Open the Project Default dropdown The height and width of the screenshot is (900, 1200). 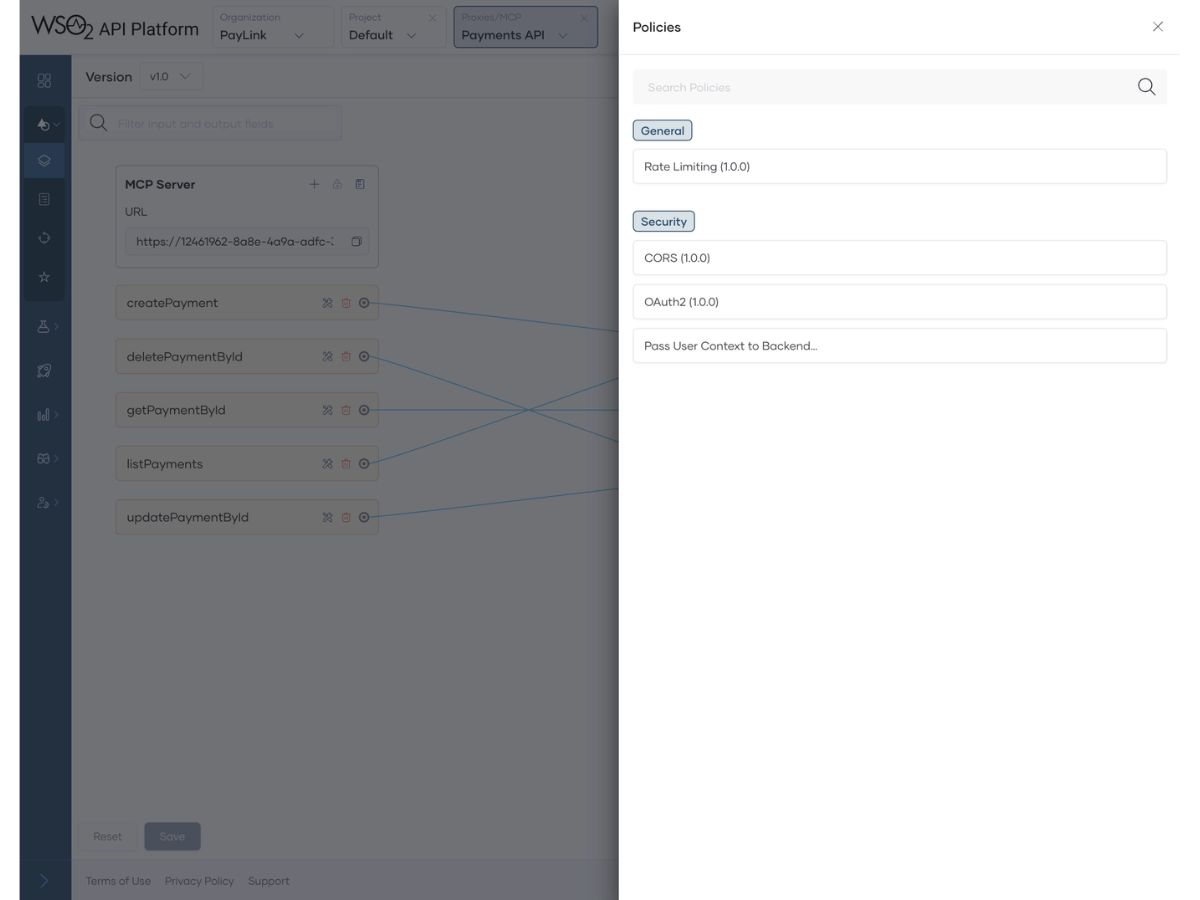(393, 27)
